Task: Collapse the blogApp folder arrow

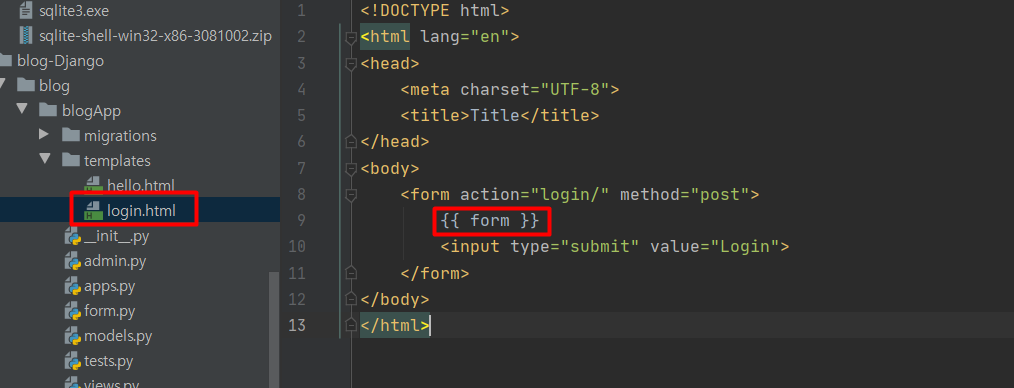Action: point(21,110)
